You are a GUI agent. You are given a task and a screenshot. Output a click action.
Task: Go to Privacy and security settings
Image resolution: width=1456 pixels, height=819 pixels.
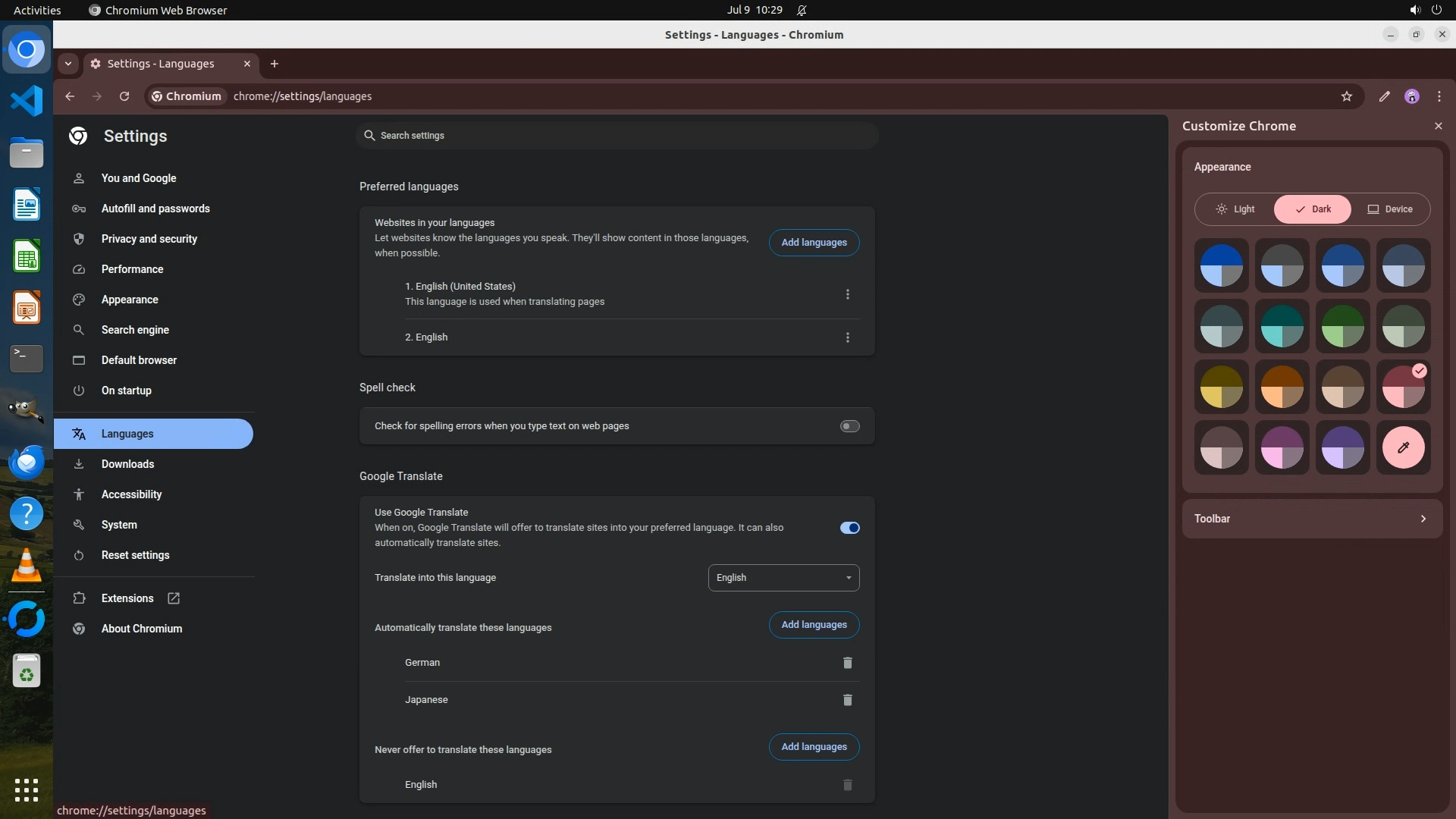[x=149, y=239]
